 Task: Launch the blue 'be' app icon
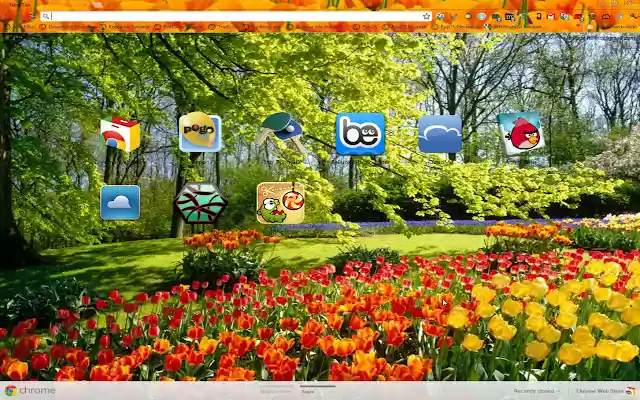tap(360, 134)
